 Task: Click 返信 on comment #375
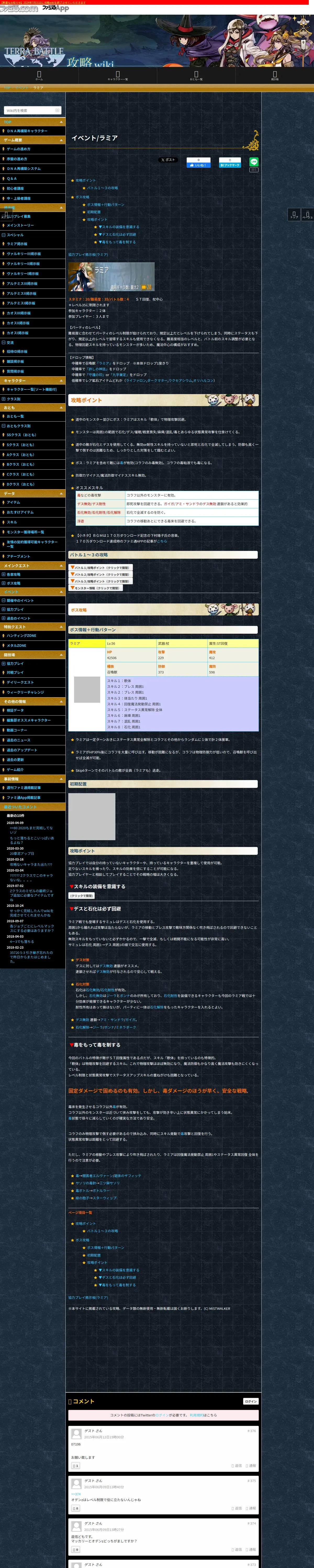(237, 1508)
